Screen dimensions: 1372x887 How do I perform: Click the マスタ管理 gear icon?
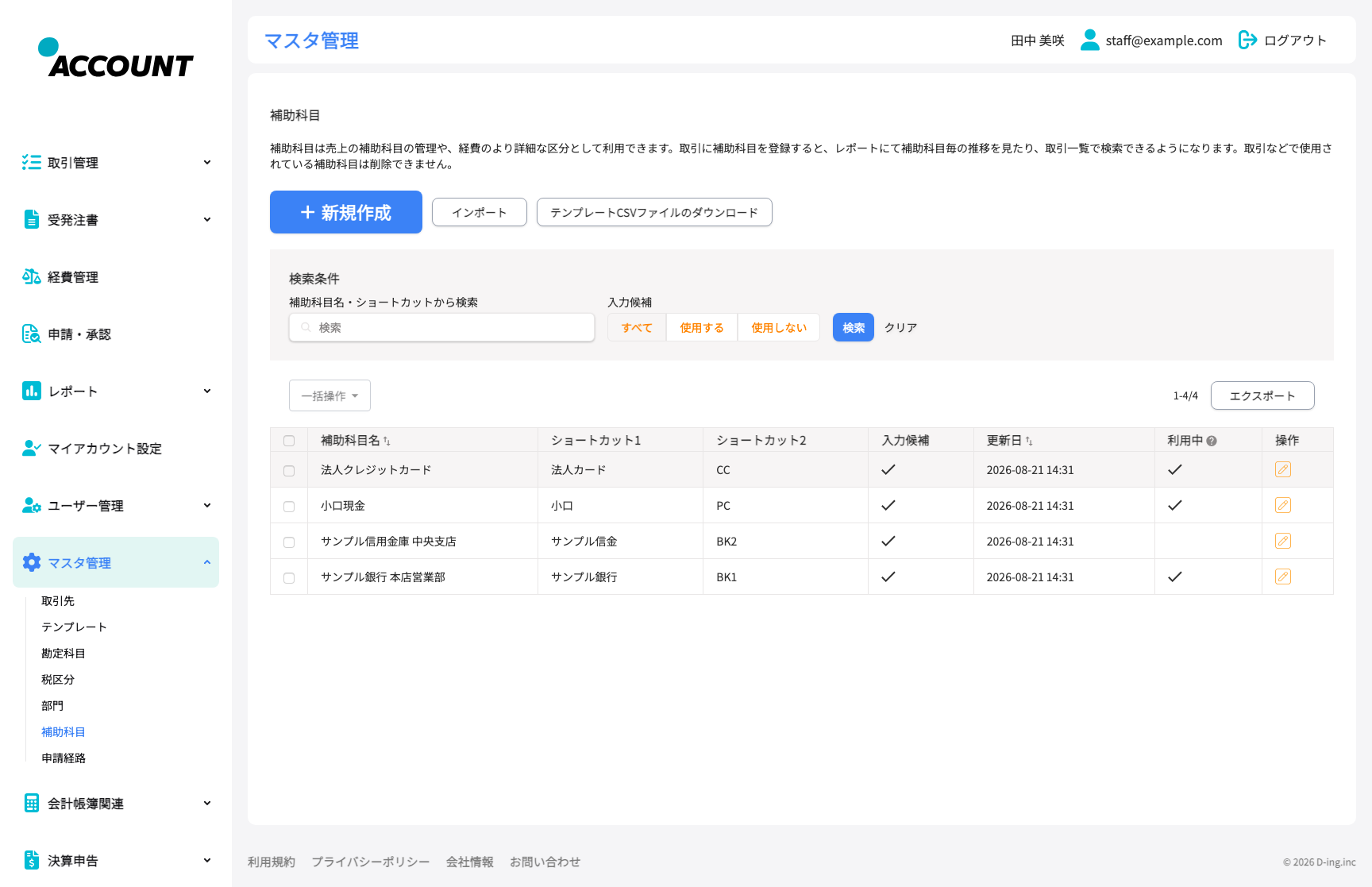(x=32, y=563)
